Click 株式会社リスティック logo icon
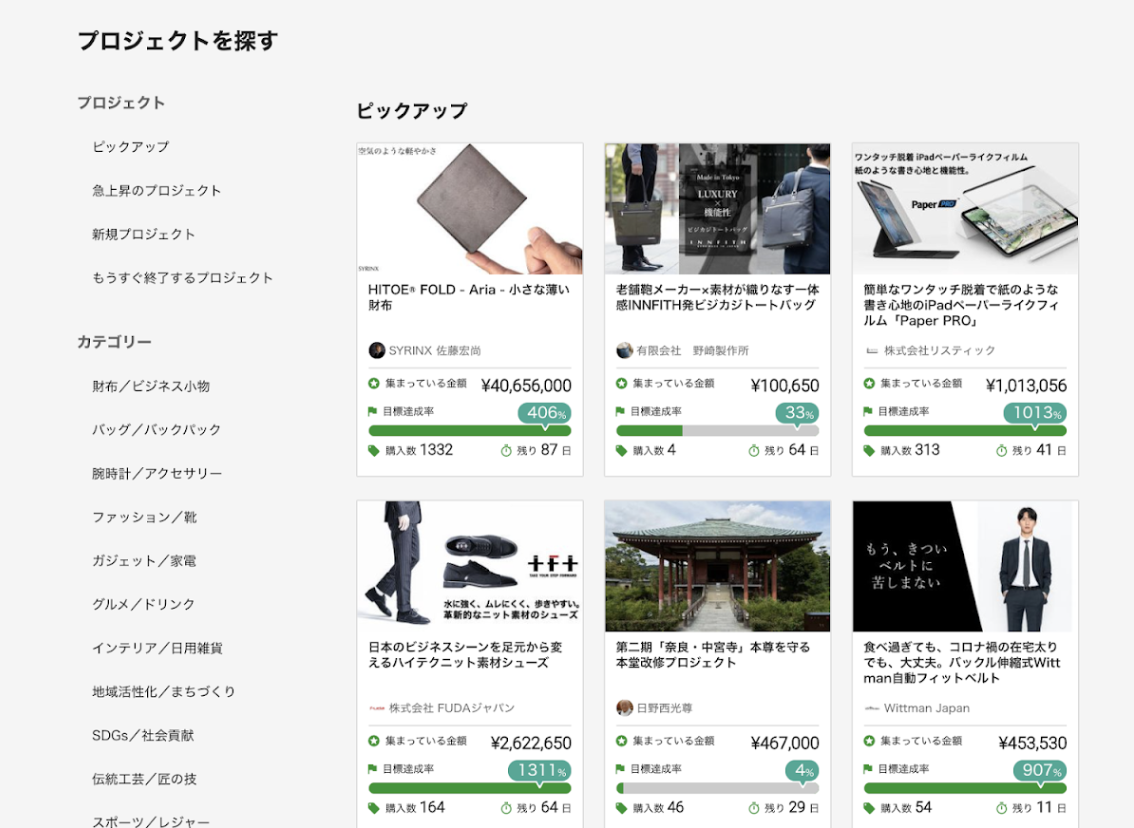 pyautogui.click(x=872, y=351)
